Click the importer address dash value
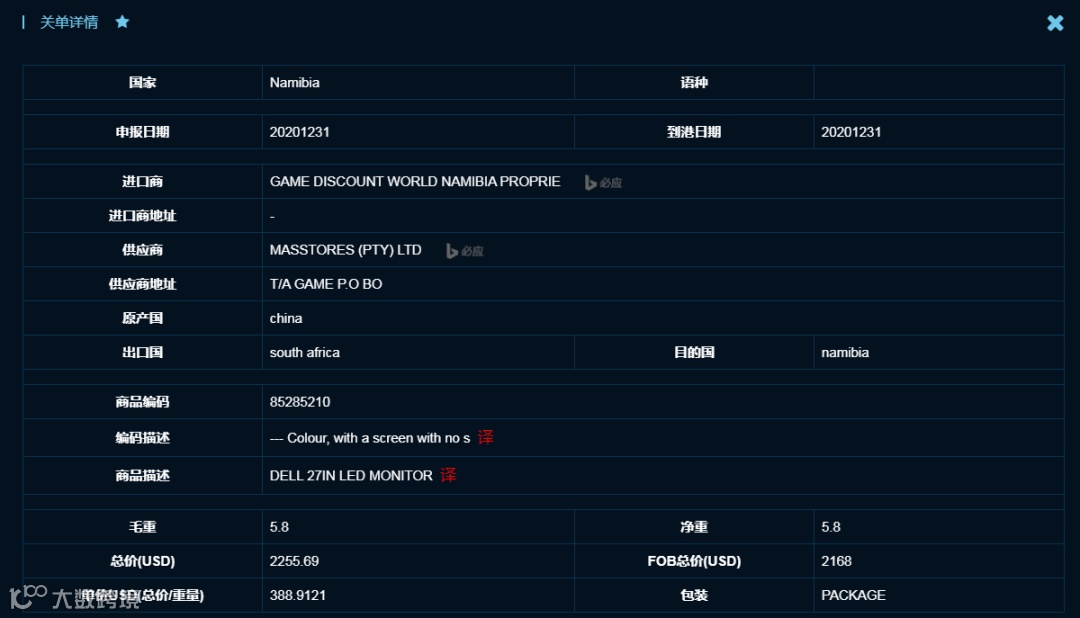1080x618 pixels. [x=272, y=216]
